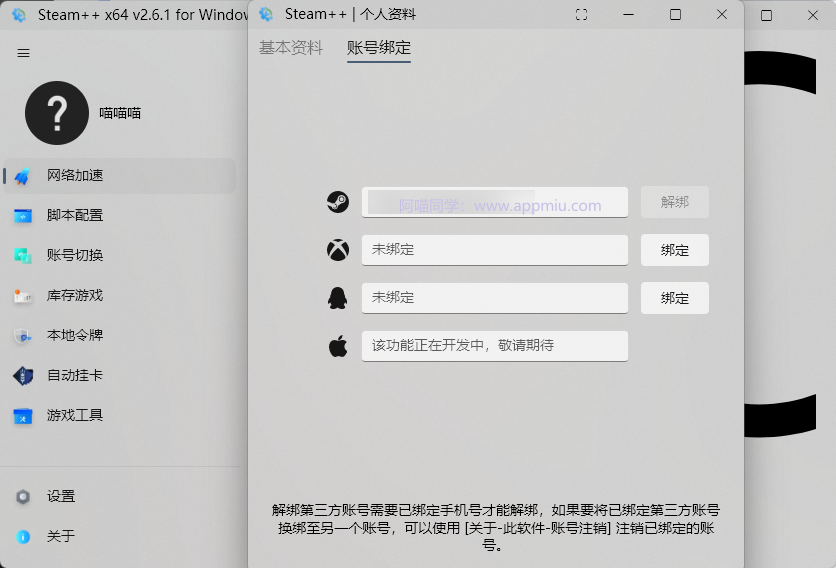Click the Apple logo icon

pyautogui.click(x=338, y=346)
